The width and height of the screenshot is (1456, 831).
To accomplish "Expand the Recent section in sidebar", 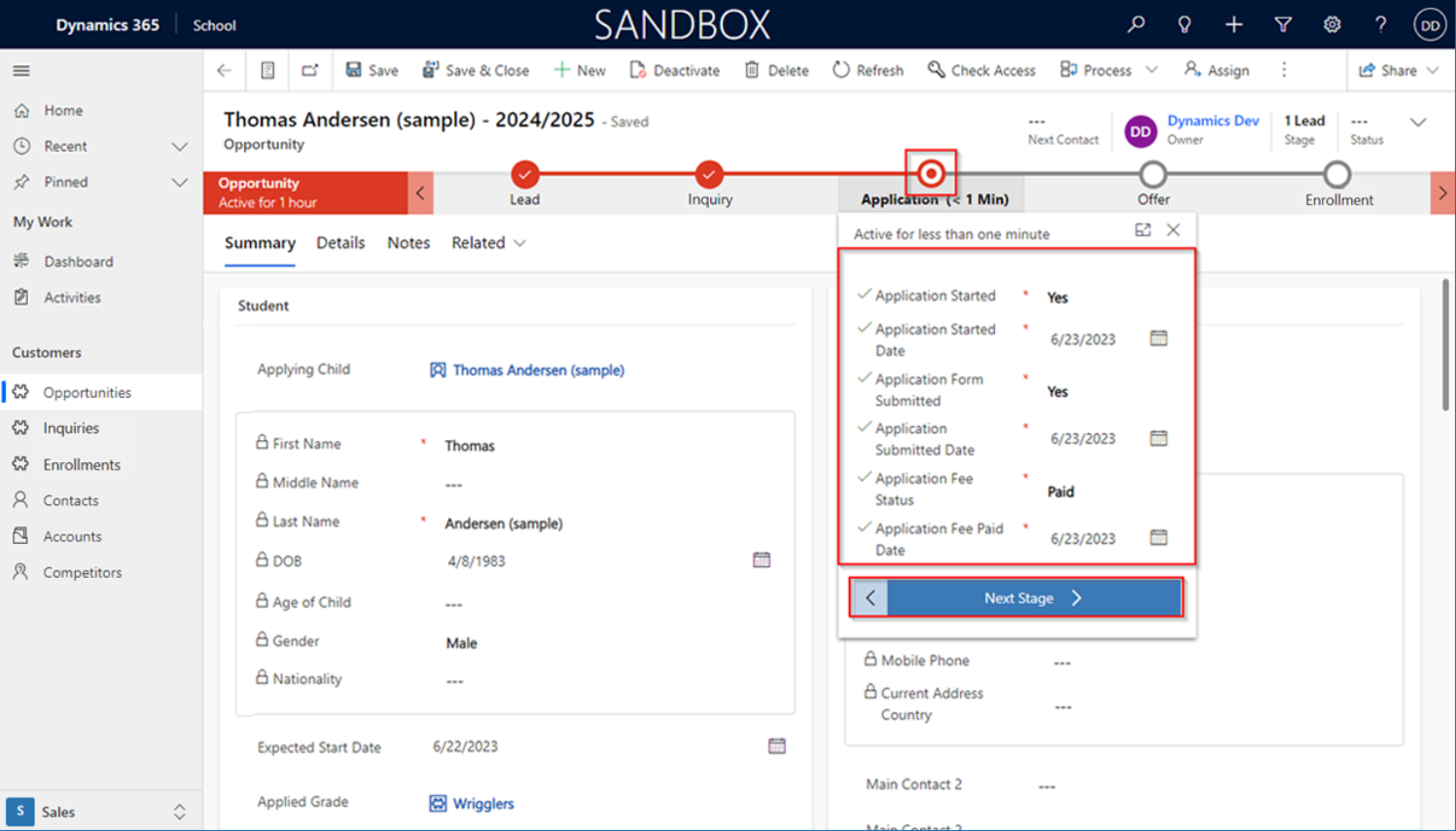I will [179, 146].
